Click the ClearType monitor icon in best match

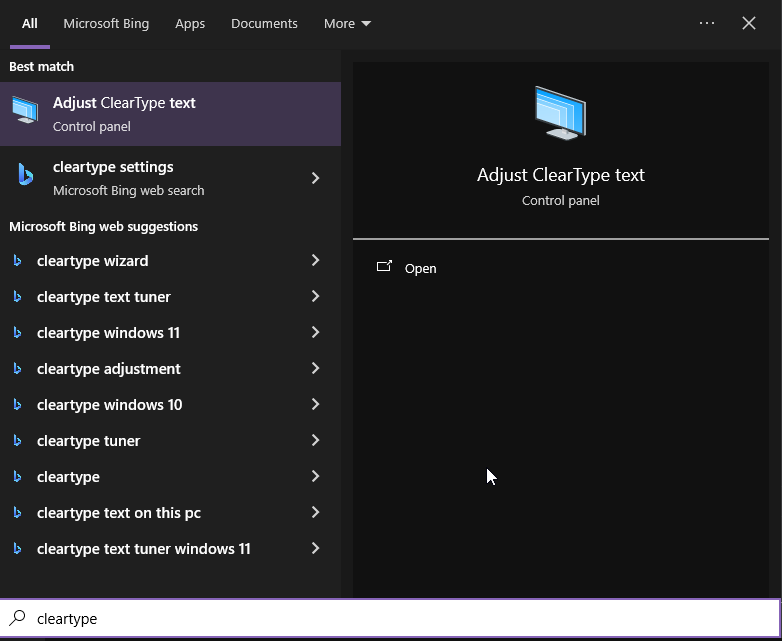coord(25,112)
